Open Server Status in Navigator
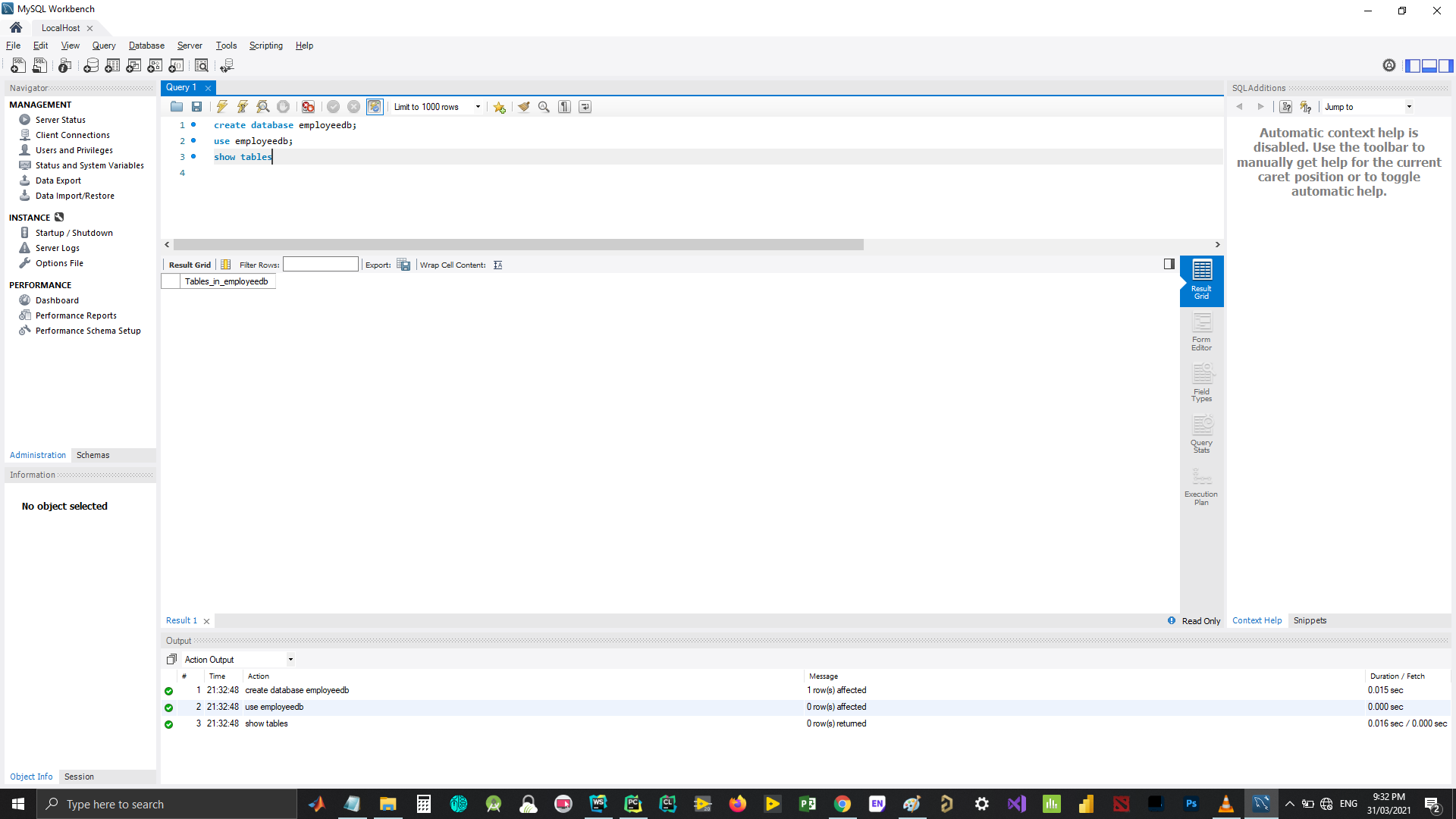This screenshot has width=1456, height=819. coord(61,120)
